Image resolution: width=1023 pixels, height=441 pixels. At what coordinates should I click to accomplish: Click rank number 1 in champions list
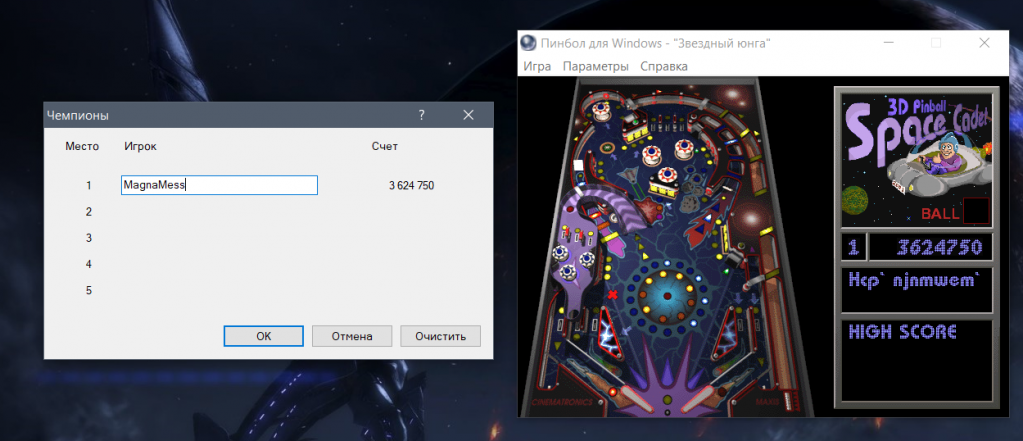tap(89, 186)
